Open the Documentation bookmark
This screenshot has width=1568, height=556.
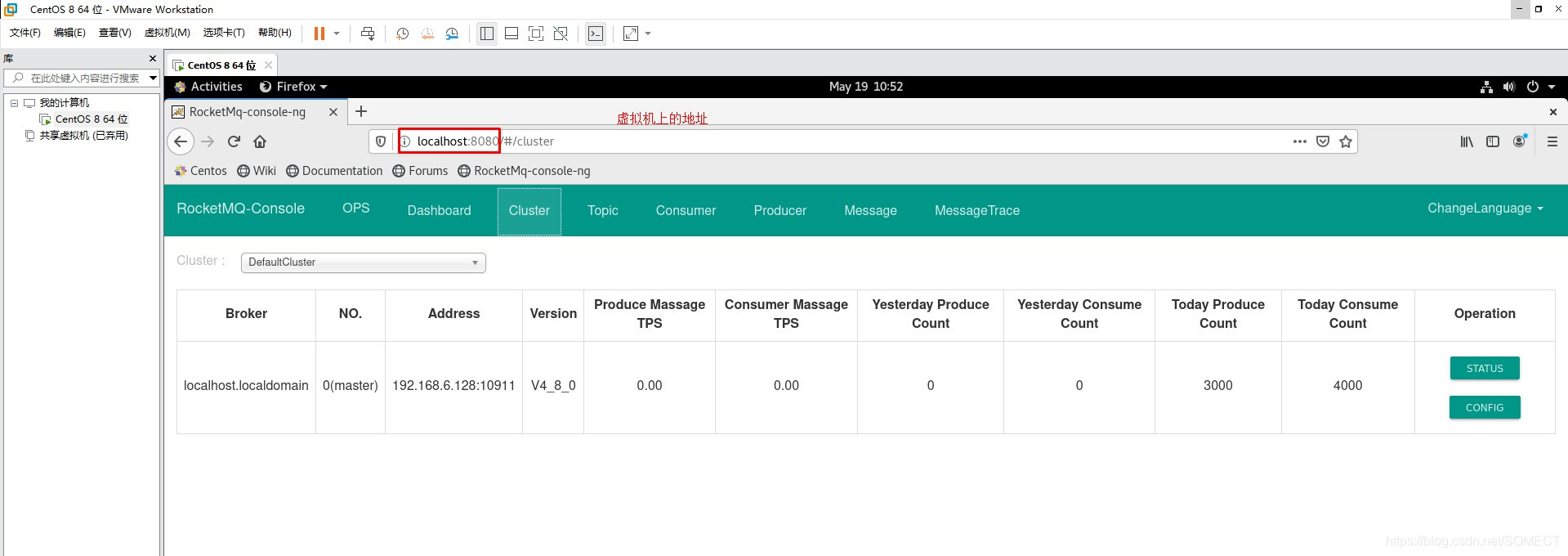(334, 171)
